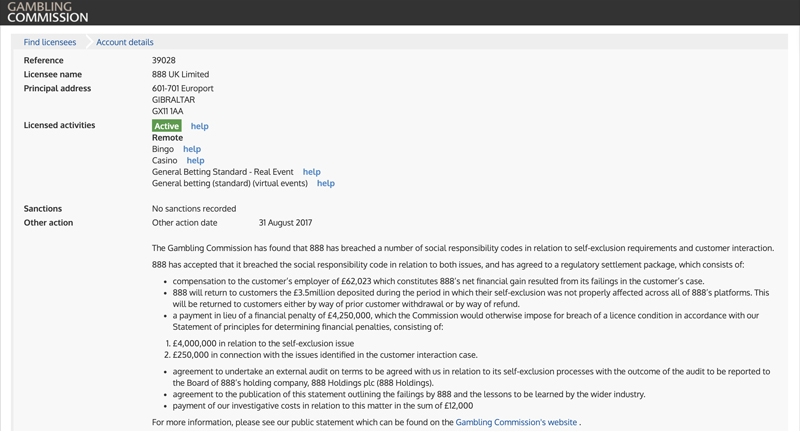This screenshot has width=800, height=440.
Task: Open help next to the Active badge
Action: 200,127
